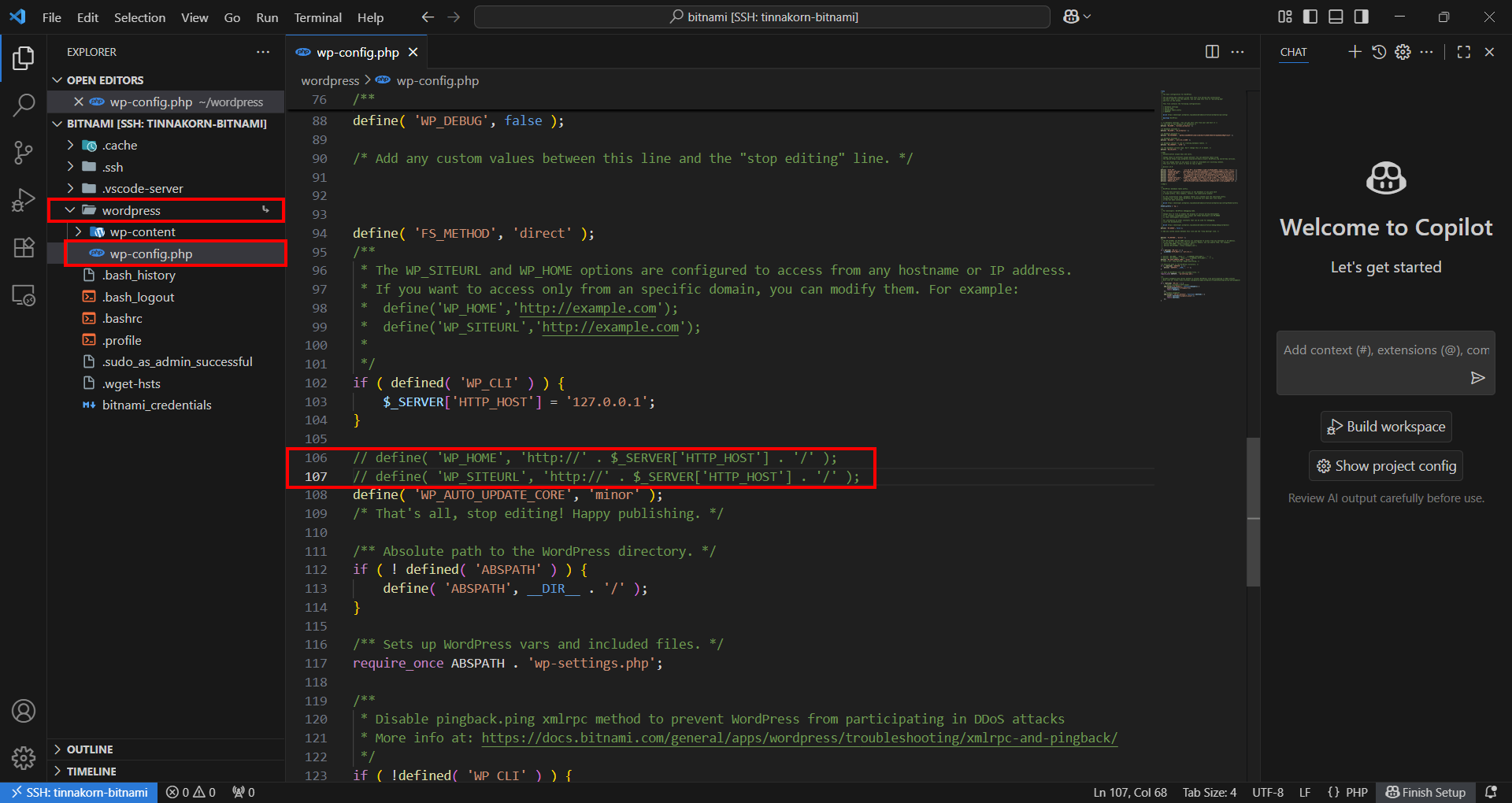Open Explorer views and more actions
The image size is (1512, 803).
tap(262, 52)
